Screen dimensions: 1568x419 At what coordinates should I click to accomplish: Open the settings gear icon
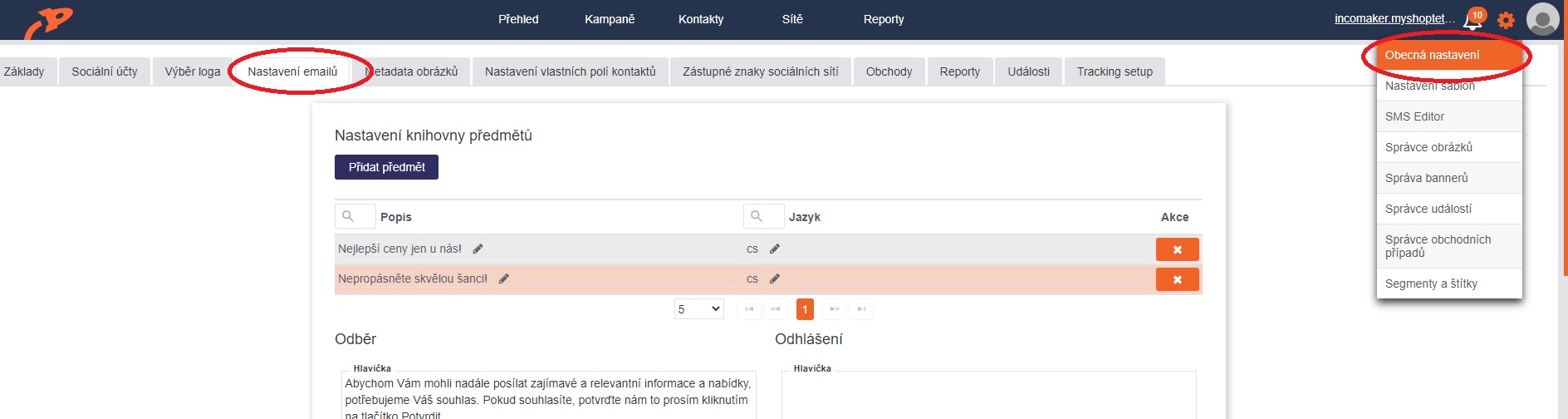pos(1506,20)
